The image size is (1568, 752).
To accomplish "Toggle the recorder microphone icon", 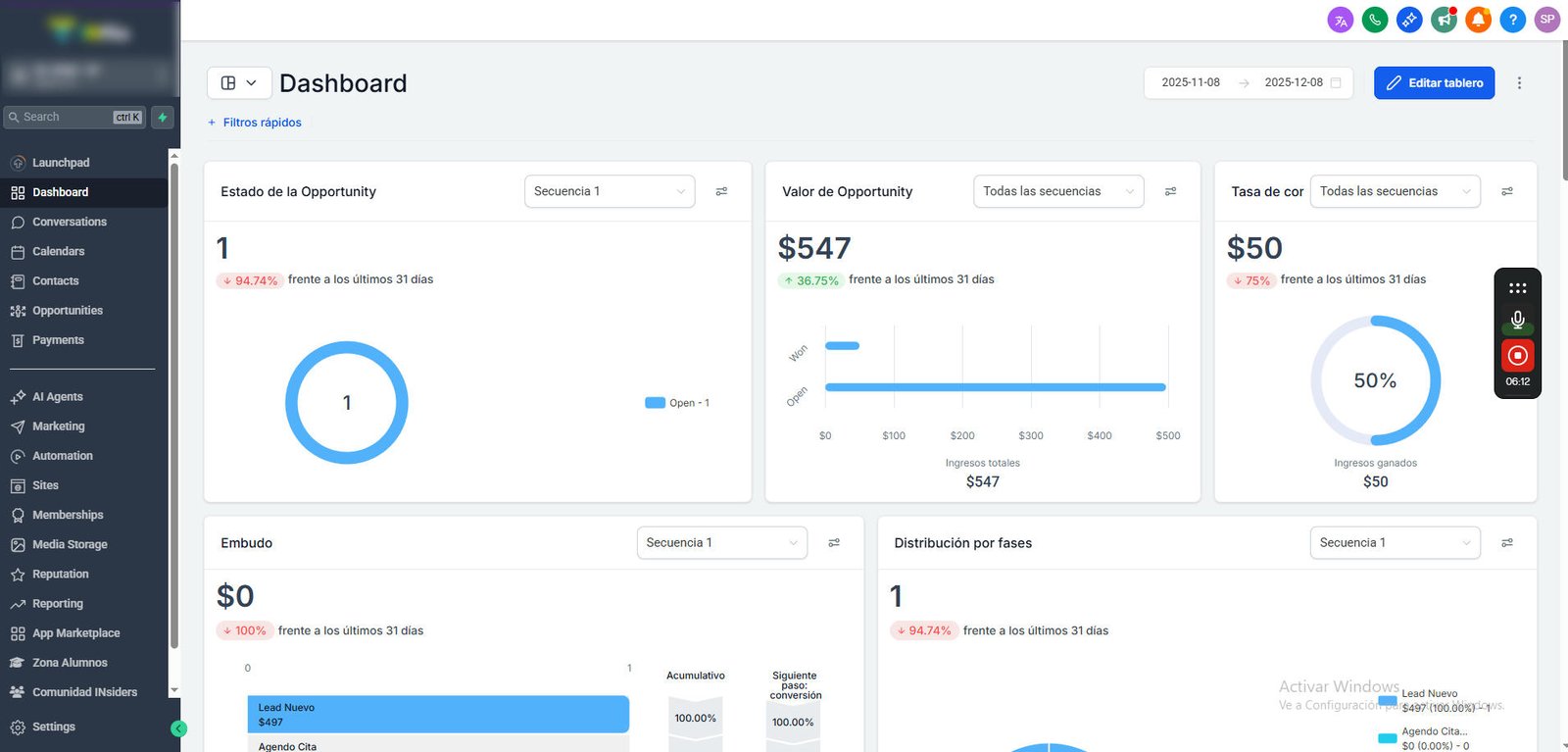I will pyautogui.click(x=1518, y=320).
